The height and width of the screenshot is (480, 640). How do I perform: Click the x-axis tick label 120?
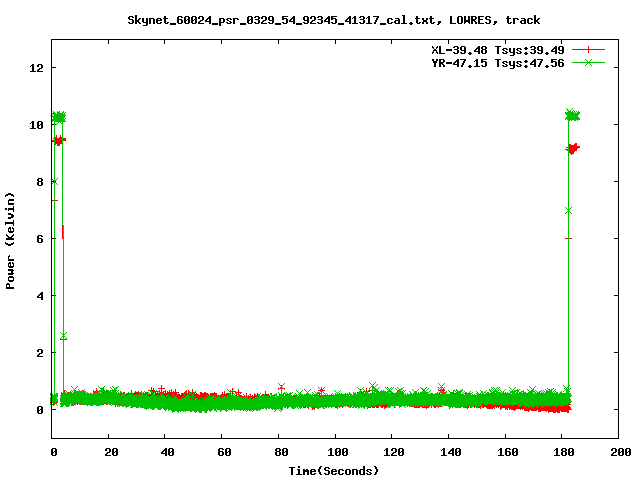[x=394, y=452]
